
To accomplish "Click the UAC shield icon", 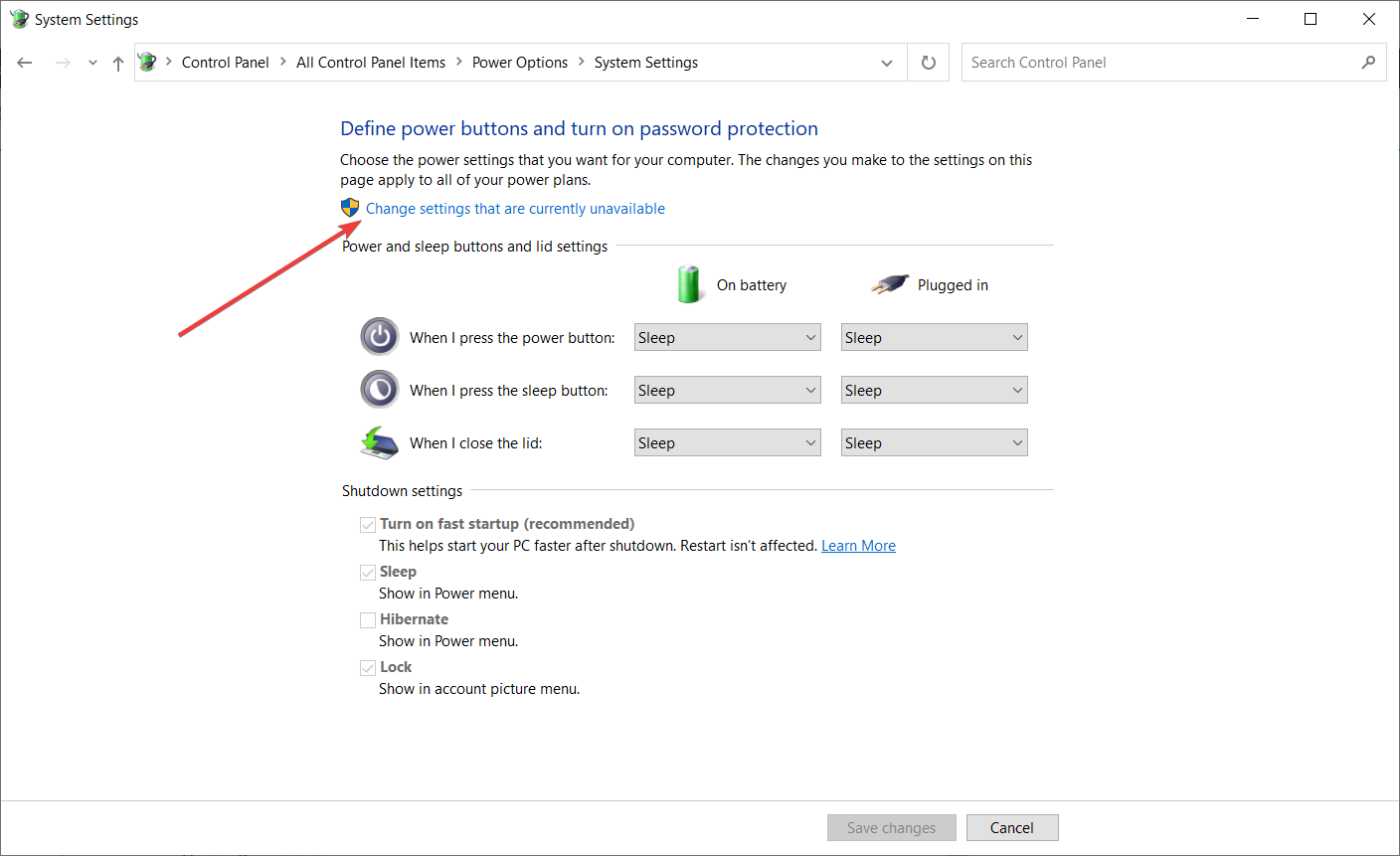I will coord(350,208).
